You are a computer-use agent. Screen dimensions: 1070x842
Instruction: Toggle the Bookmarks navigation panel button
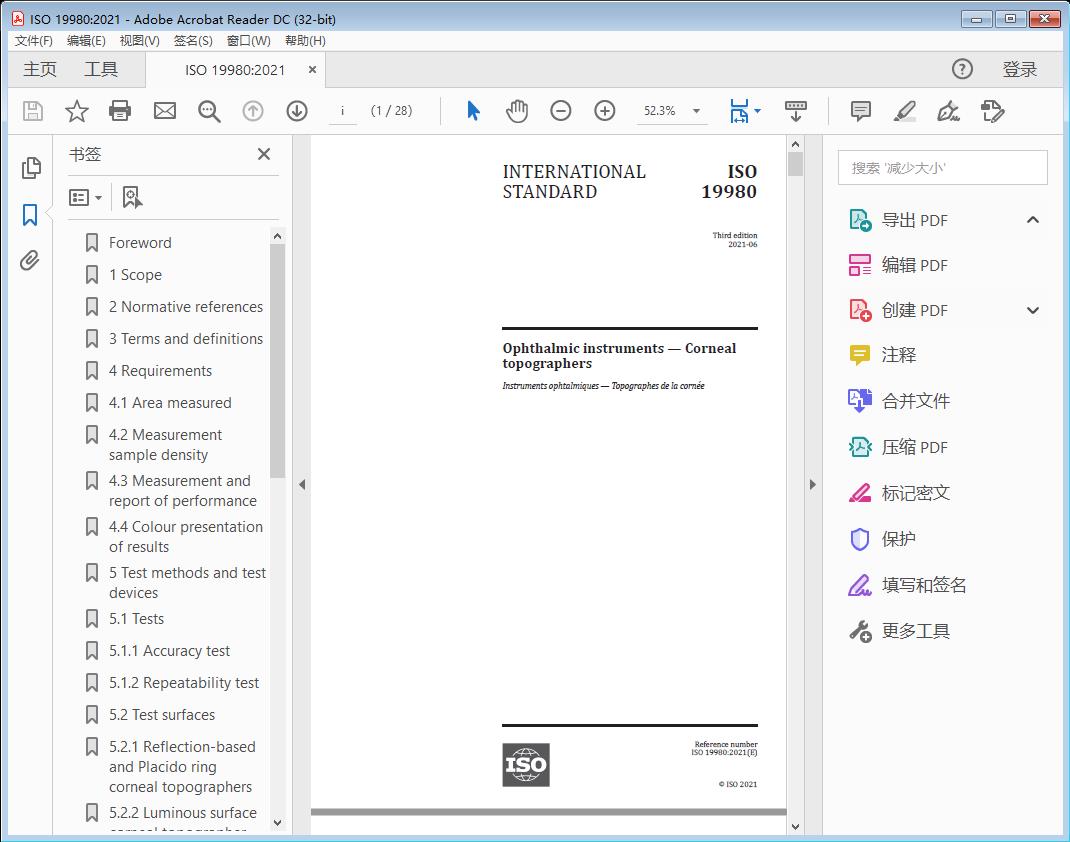tap(30, 215)
